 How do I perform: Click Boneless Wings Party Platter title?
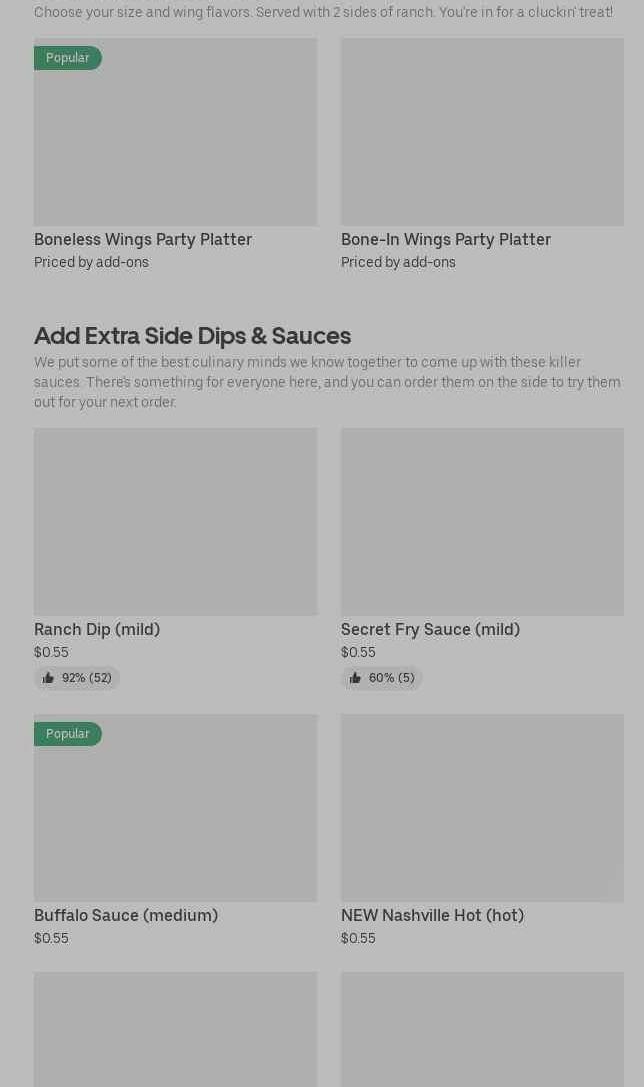tap(143, 239)
